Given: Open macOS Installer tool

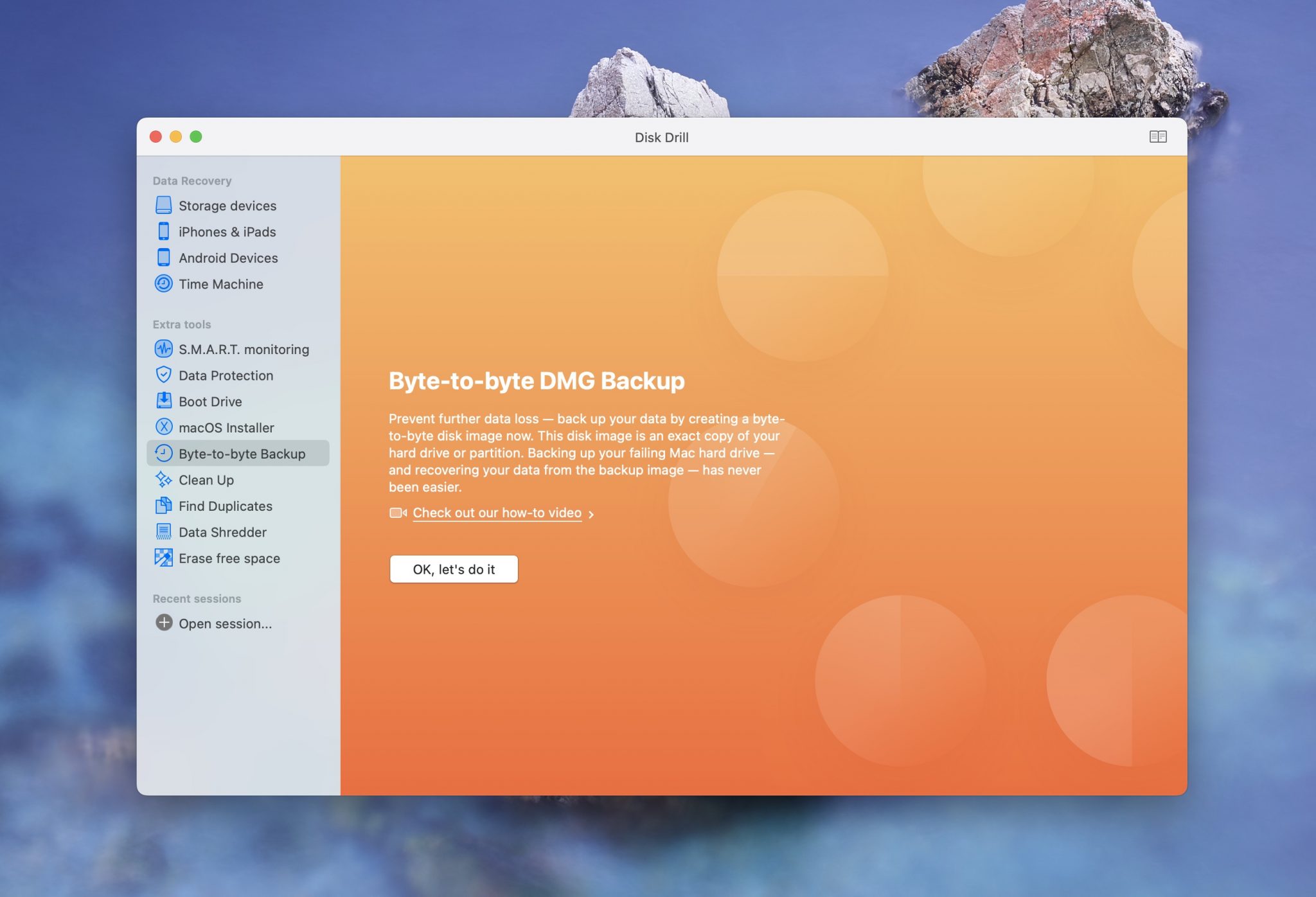Looking at the screenshot, I should pyautogui.click(x=226, y=426).
